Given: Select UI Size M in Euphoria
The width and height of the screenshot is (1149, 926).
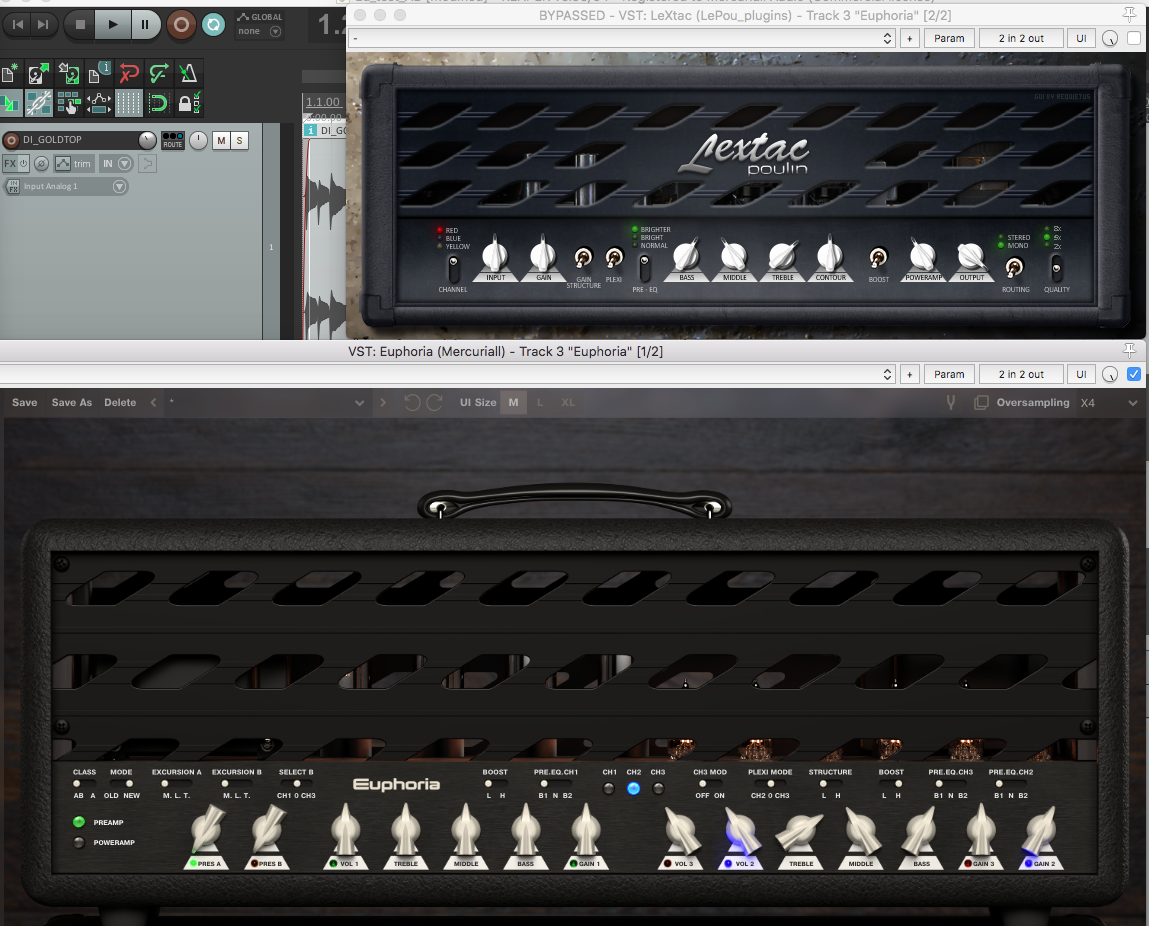Looking at the screenshot, I should 514,402.
